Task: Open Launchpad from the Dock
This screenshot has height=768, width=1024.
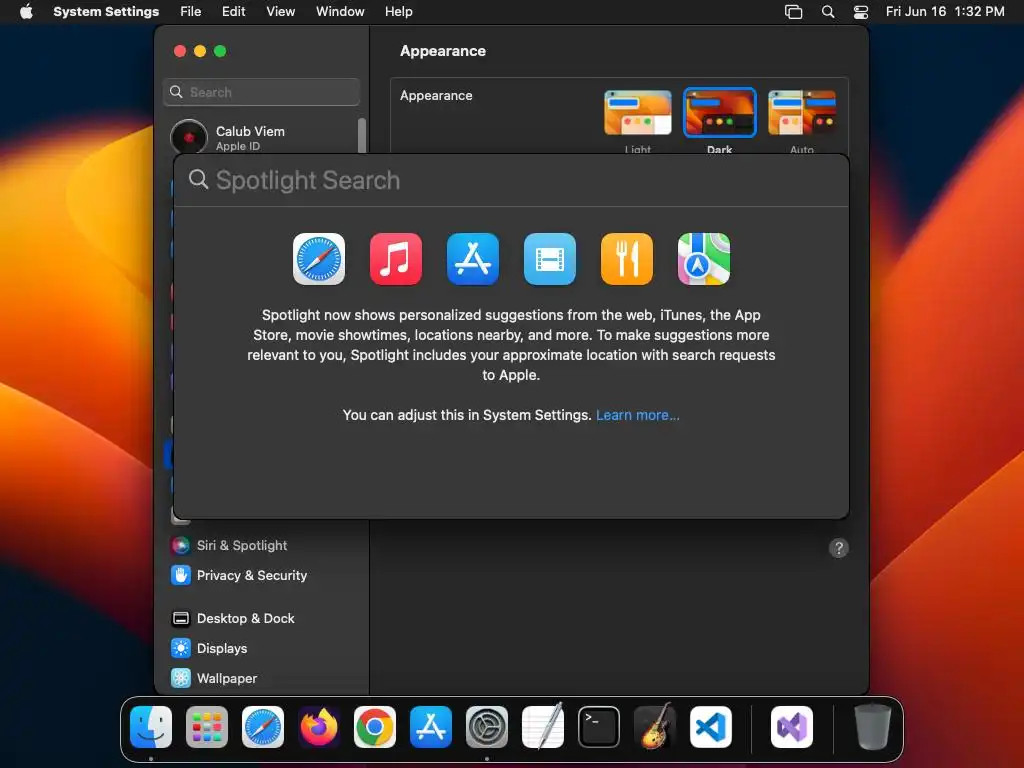Action: pyautogui.click(x=207, y=727)
